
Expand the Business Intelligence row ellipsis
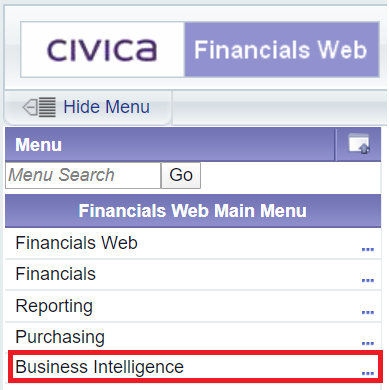click(x=368, y=373)
